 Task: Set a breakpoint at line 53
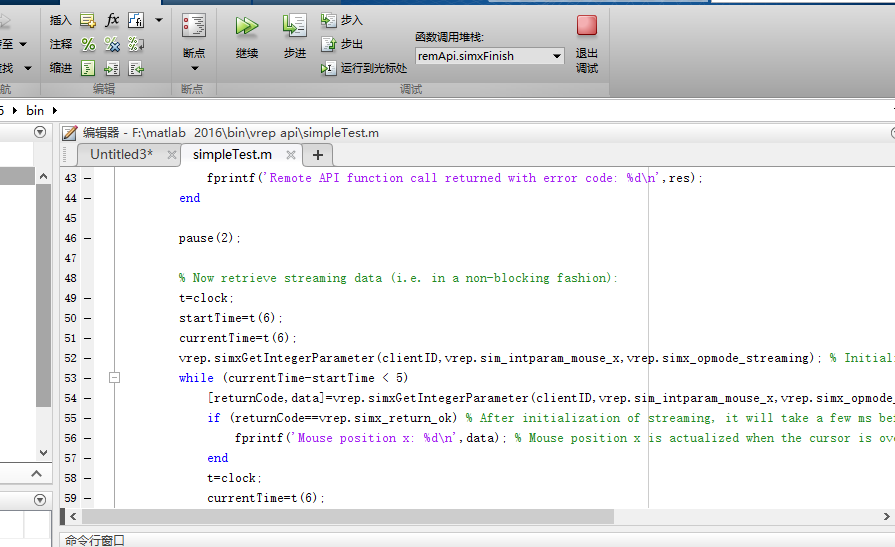click(87, 378)
